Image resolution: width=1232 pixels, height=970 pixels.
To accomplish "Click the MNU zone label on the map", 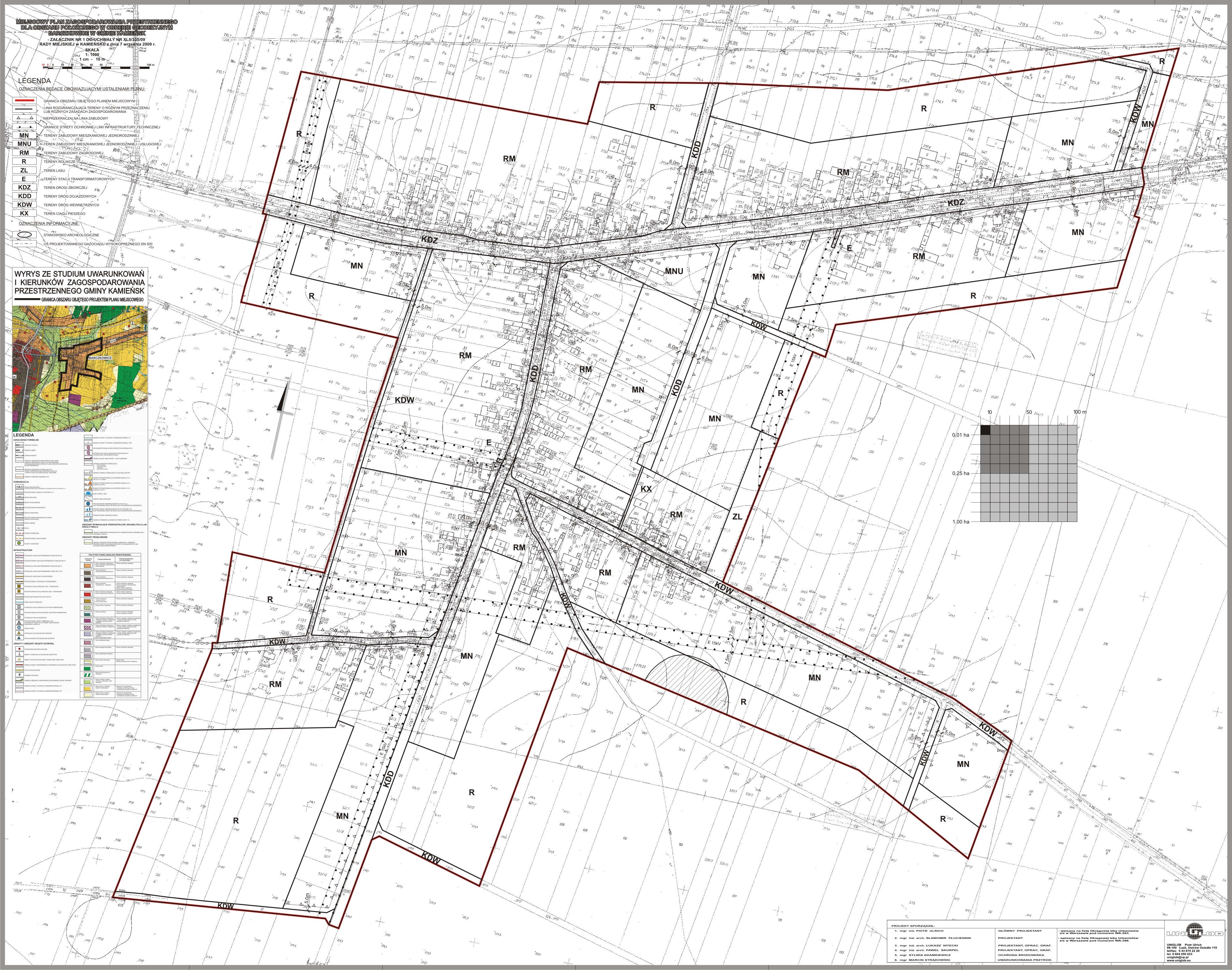I will pyautogui.click(x=674, y=271).
